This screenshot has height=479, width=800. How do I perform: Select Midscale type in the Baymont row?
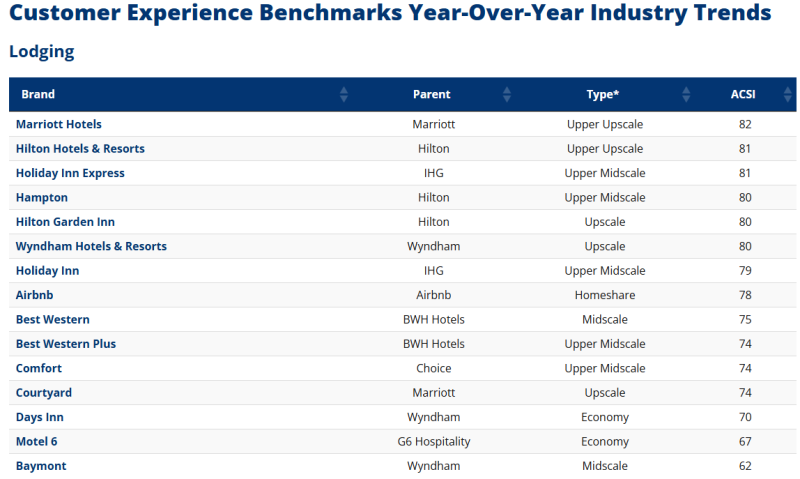(x=605, y=466)
